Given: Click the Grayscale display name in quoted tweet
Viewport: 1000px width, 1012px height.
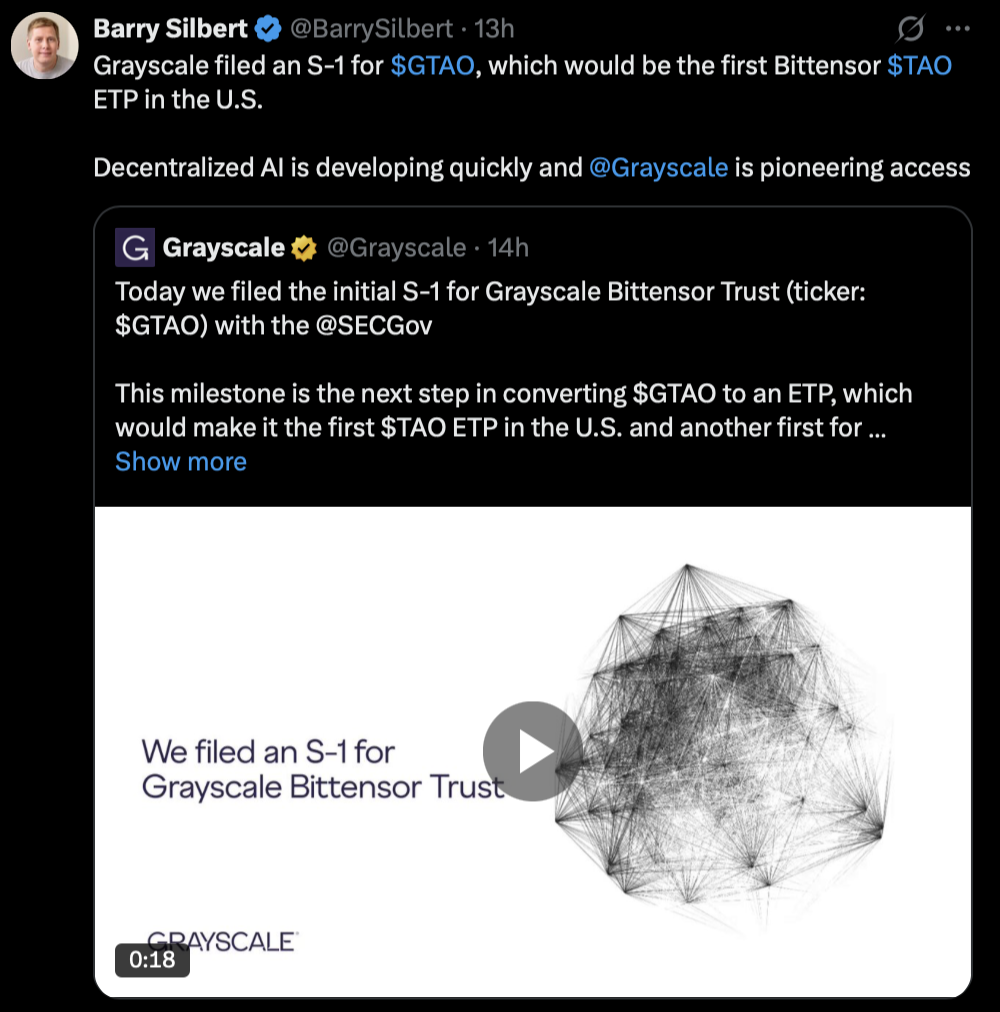Looking at the screenshot, I should (224, 247).
